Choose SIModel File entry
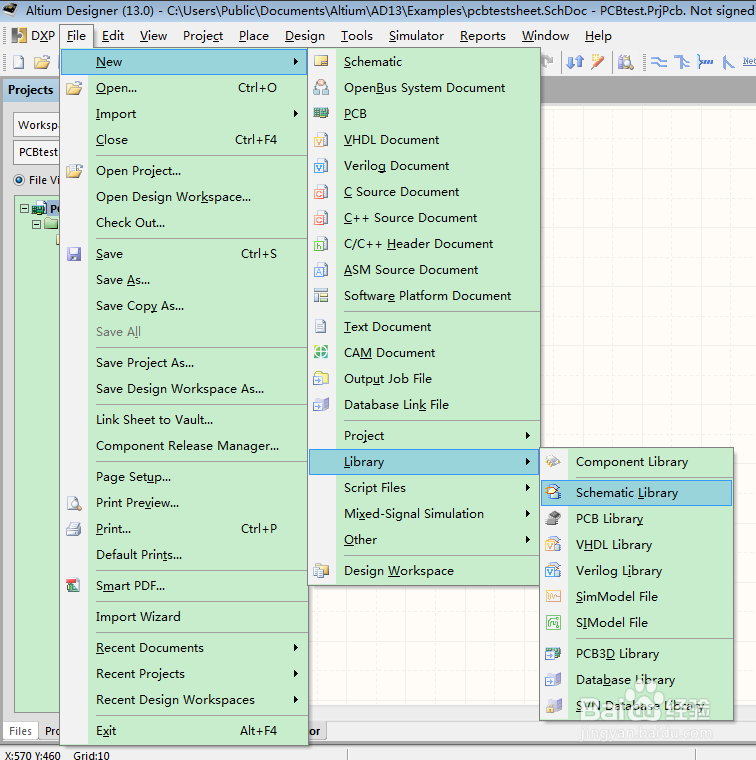The width and height of the screenshot is (756, 760). point(636,622)
